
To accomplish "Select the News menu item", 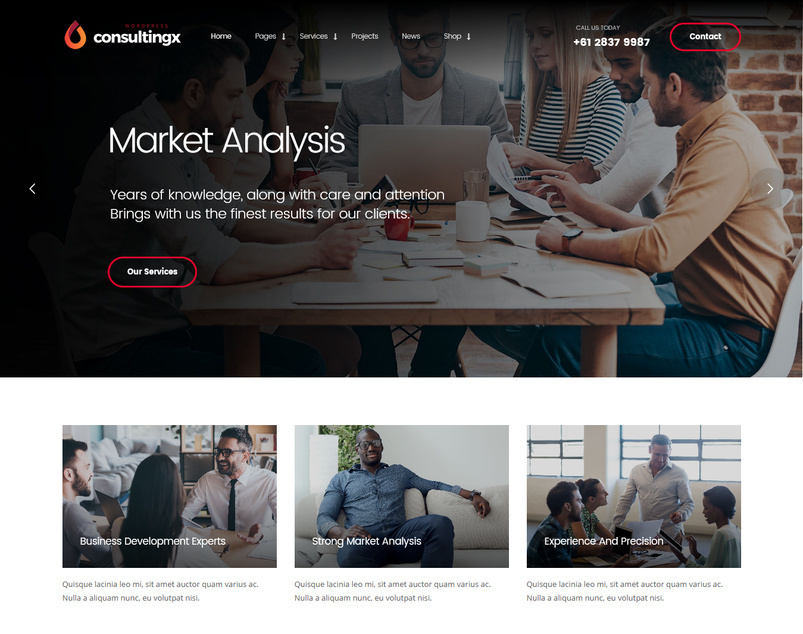I will click(411, 36).
